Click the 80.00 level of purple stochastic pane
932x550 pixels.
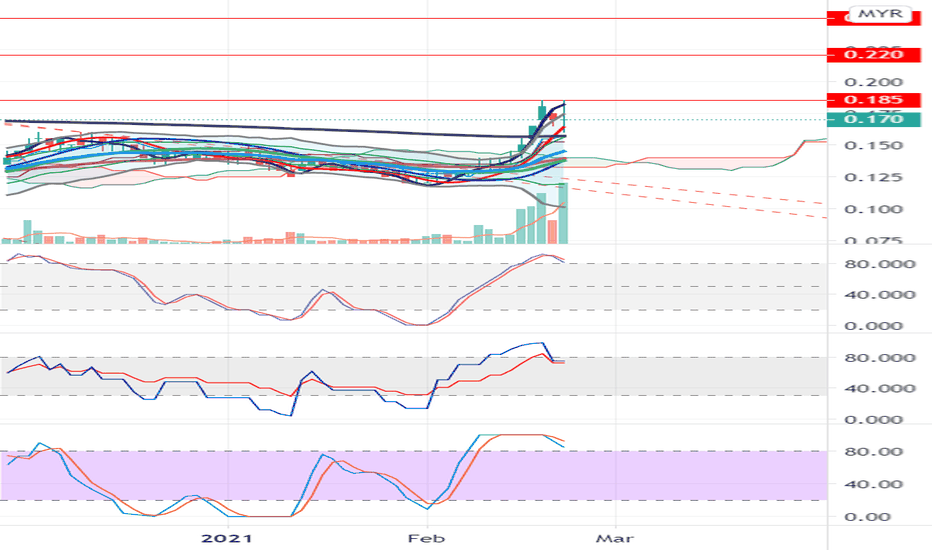click(873, 452)
